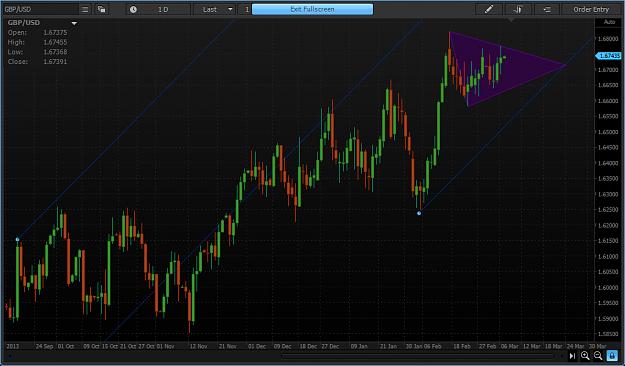The height and width of the screenshot is (366, 625).
Task: Click the channel line anchor at chart left
Action: click(17, 240)
